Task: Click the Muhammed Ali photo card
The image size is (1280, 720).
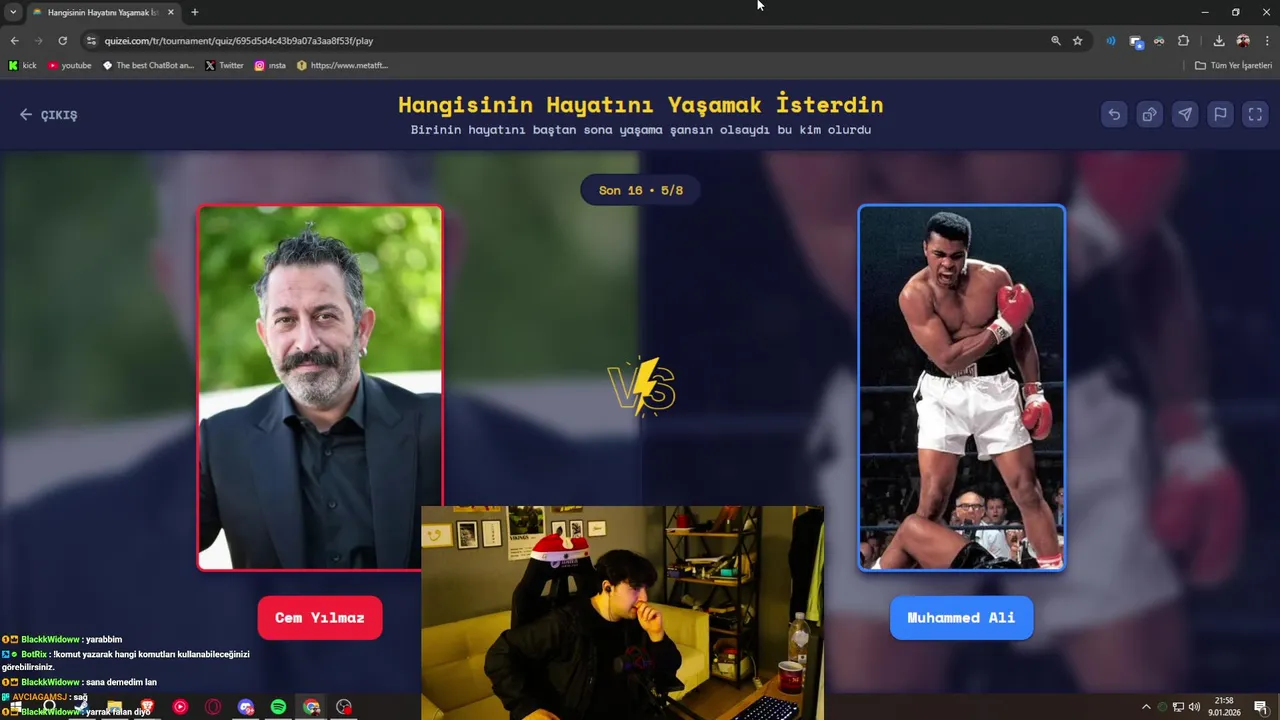Action: click(x=961, y=388)
